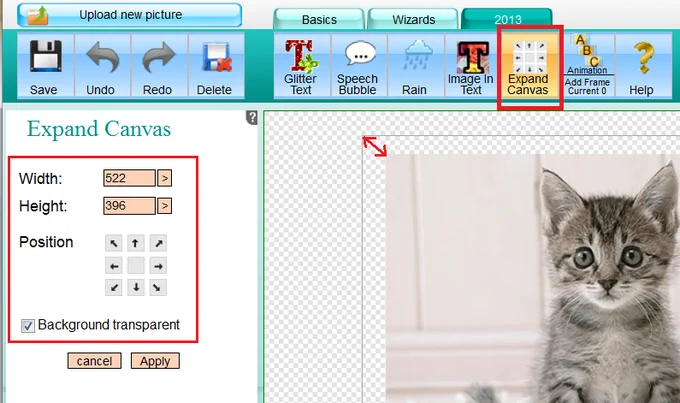Click the kitten image on the canvas

[x=533, y=278]
